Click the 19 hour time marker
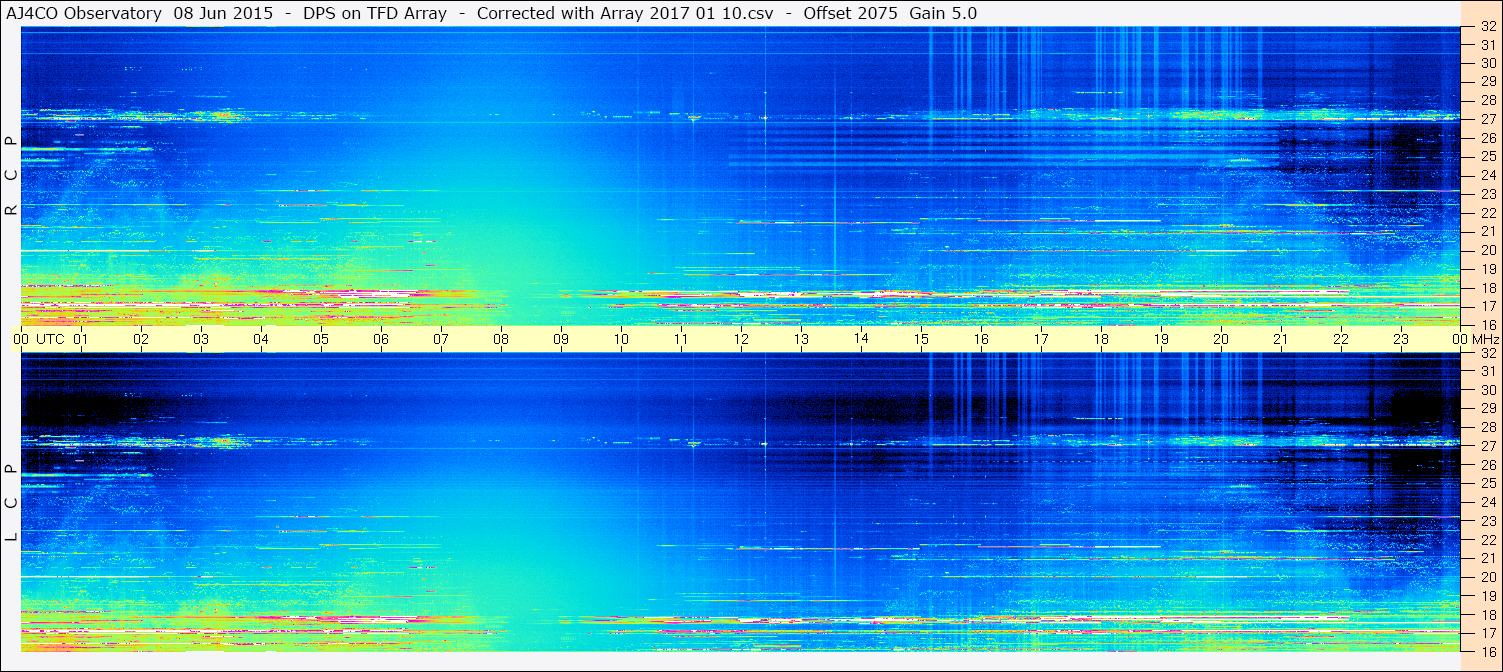 1161,339
